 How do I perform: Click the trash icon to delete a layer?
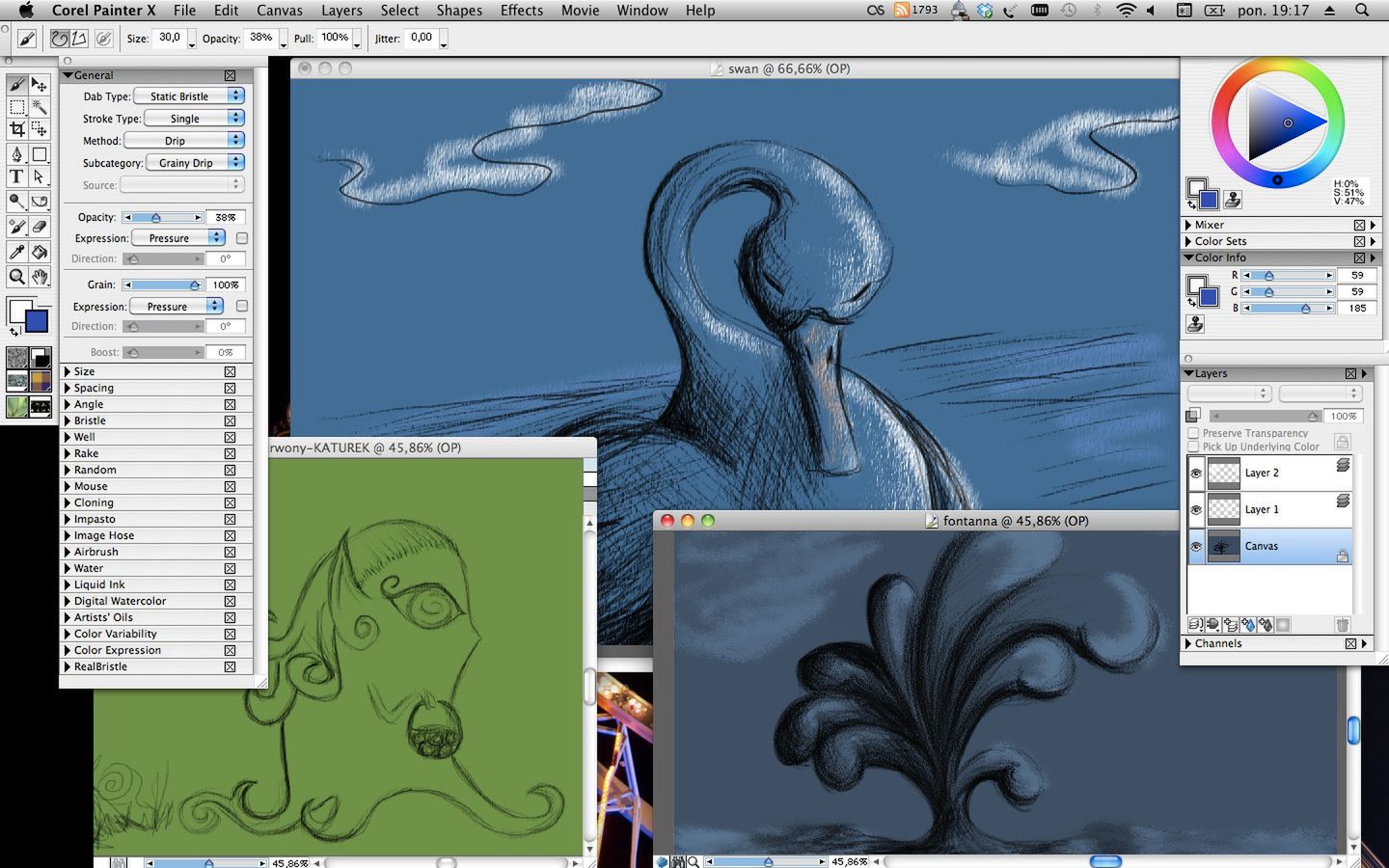coord(1342,624)
